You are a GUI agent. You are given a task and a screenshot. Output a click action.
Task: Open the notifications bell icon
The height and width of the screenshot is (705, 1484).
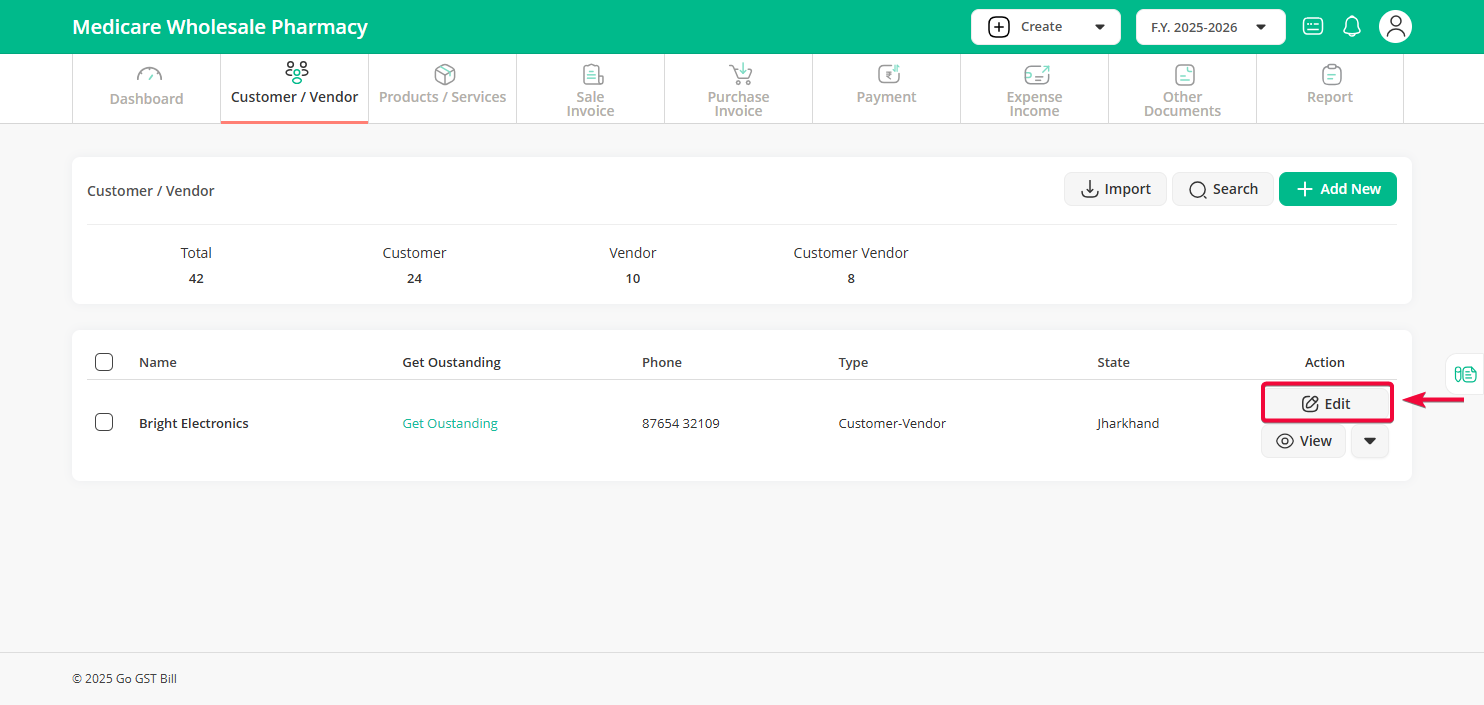1352,27
